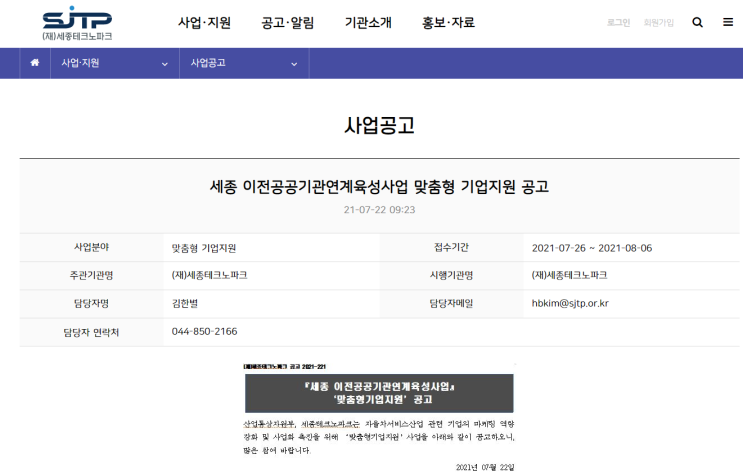Go to home via breadcrumb house icon
The width and height of the screenshot is (743, 473).
[35, 63]
